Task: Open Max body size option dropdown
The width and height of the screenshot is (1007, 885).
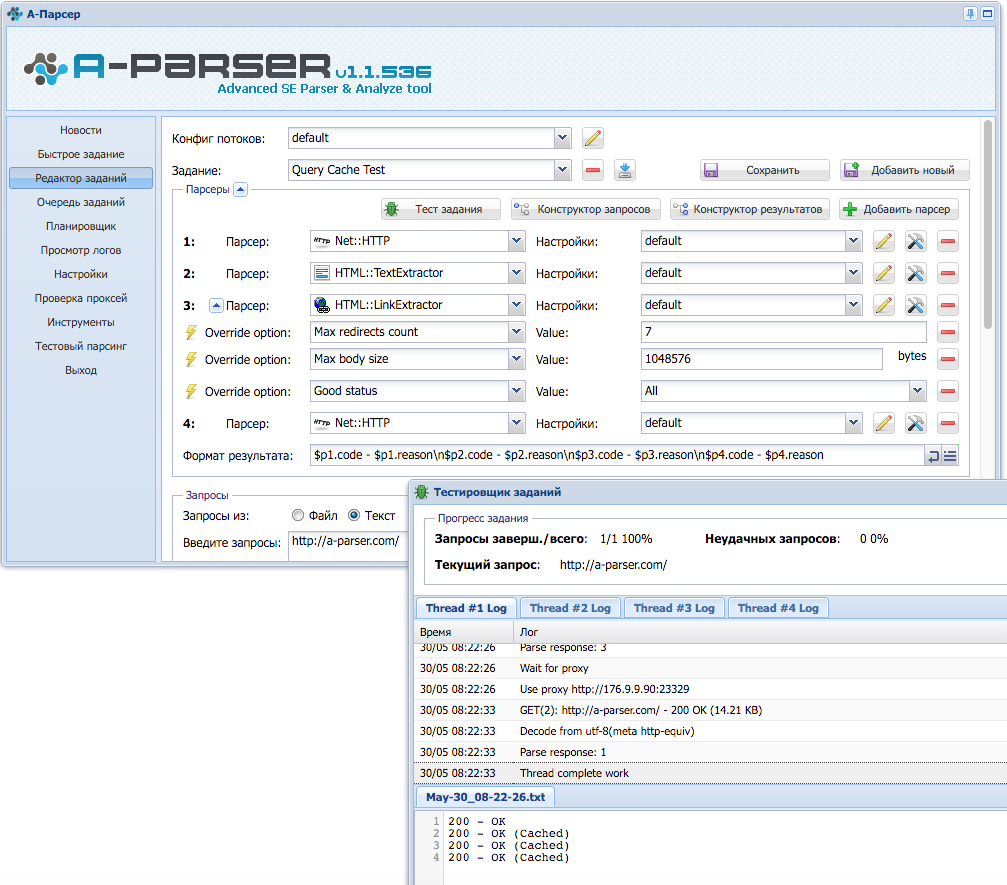Action: click(x=516, y=359)
